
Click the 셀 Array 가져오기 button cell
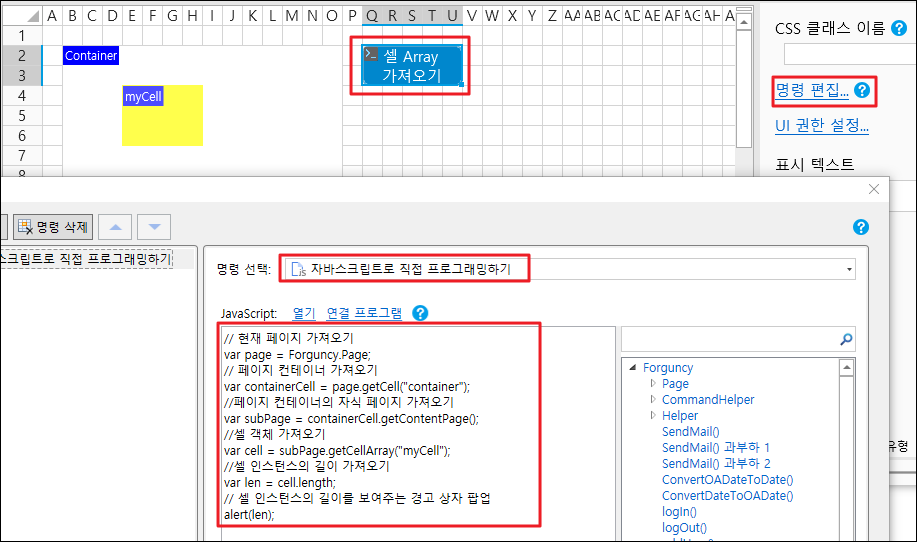[411, 66]
